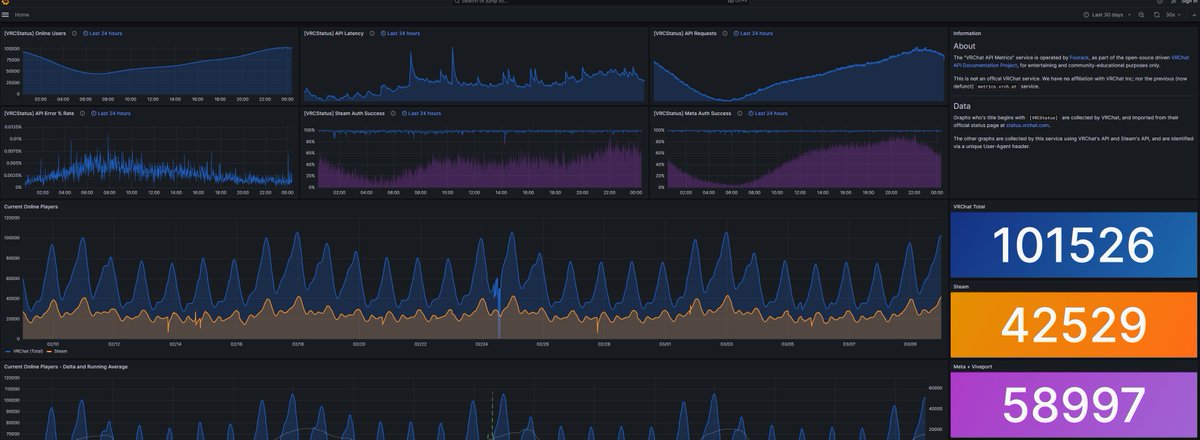Open the 30s auto-refresh interval dropdown
1200x440 pixels.
1173,15
